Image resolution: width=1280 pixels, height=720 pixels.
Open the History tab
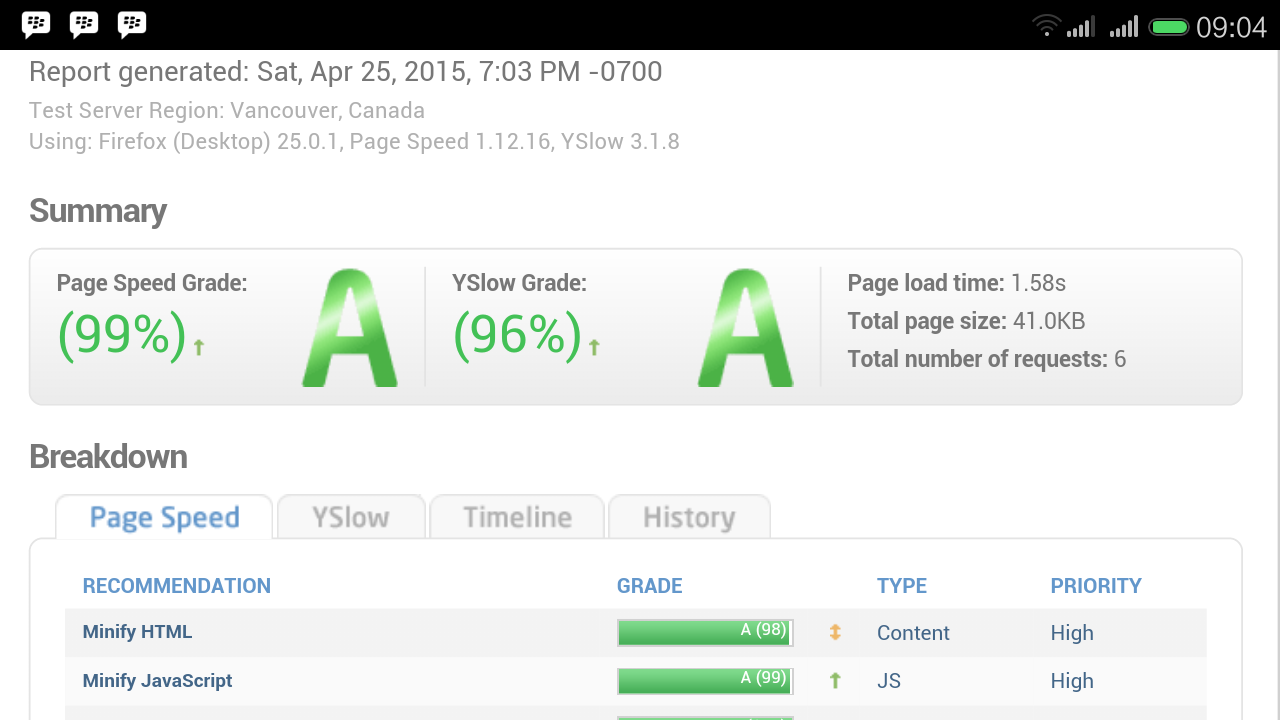[690, 517]
